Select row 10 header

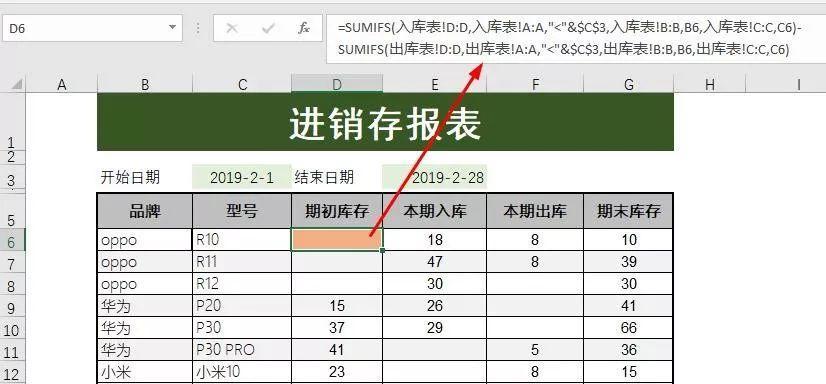click(x=13, y=328)
